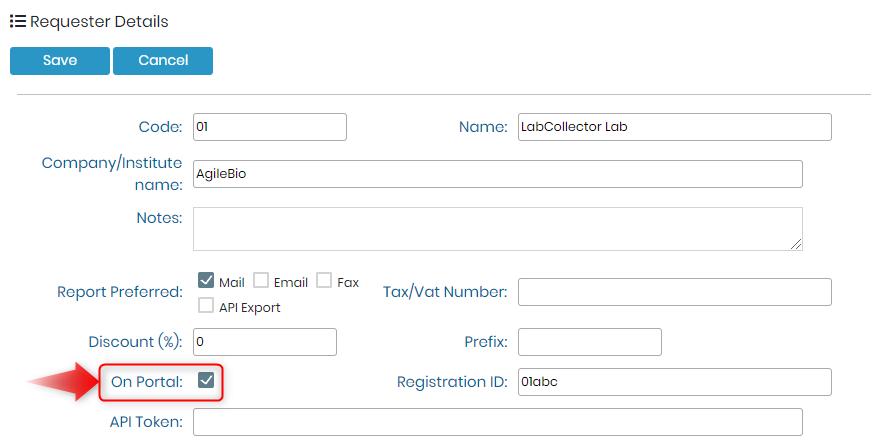Viewport: 871px width, 446px height.
Task: Uncheck the Mail report checkbox
Action: 206,280
